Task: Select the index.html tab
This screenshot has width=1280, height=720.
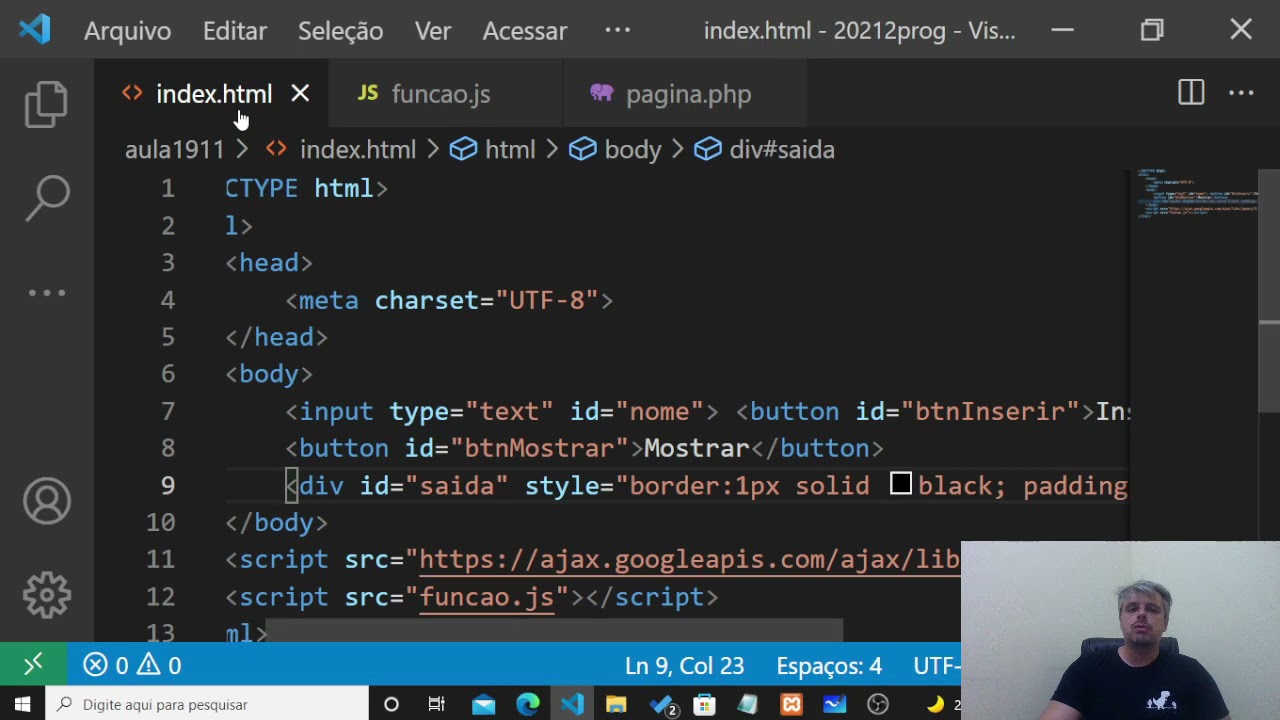Action: [213, 94]
